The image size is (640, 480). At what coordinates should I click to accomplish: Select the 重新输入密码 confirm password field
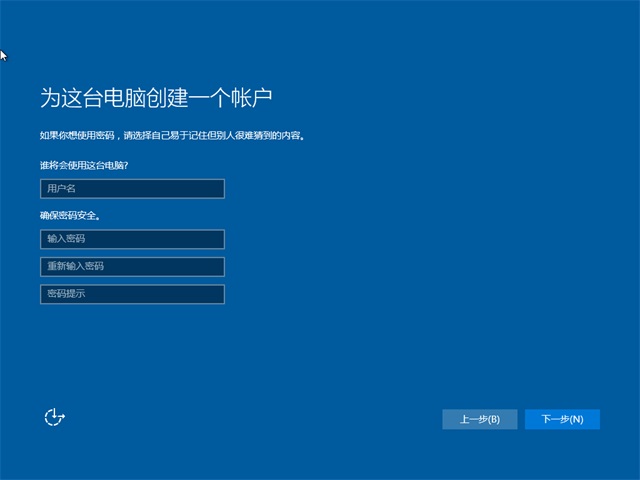132,267
